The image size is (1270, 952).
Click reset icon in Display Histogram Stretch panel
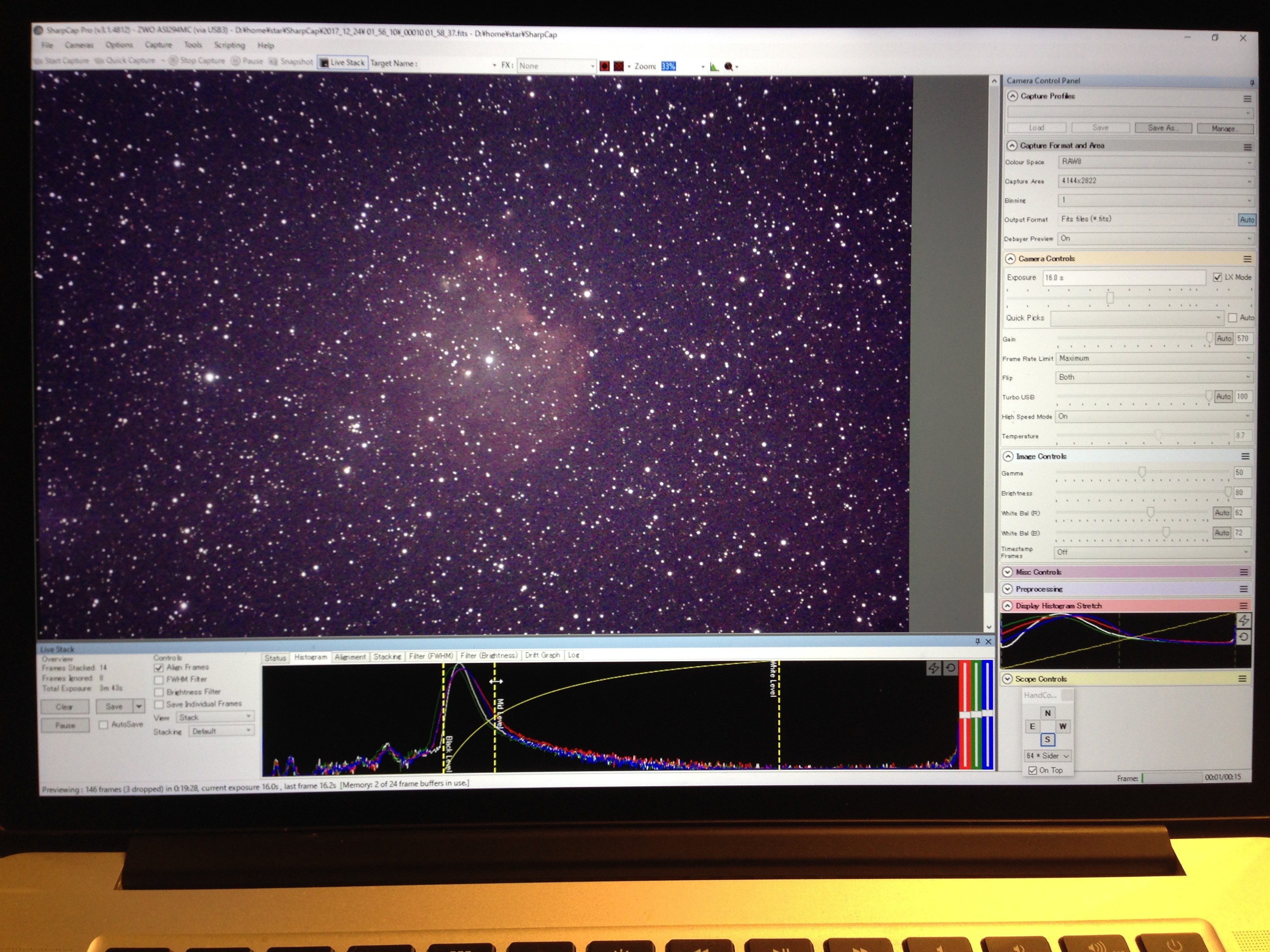(1243, 637)
